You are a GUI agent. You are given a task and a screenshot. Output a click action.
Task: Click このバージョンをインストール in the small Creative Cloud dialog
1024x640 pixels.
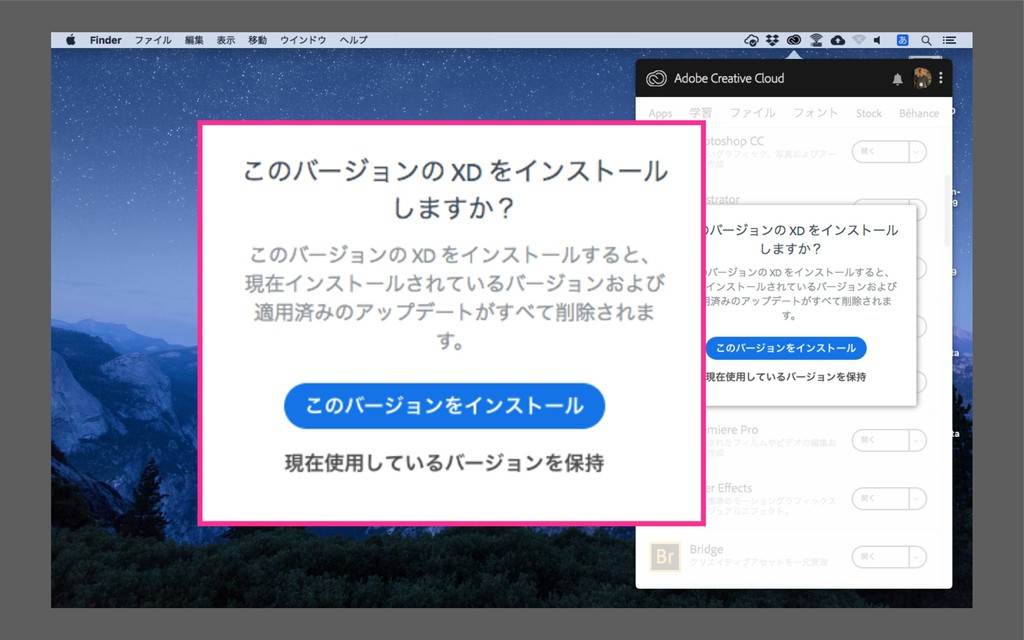coord(786,348)
